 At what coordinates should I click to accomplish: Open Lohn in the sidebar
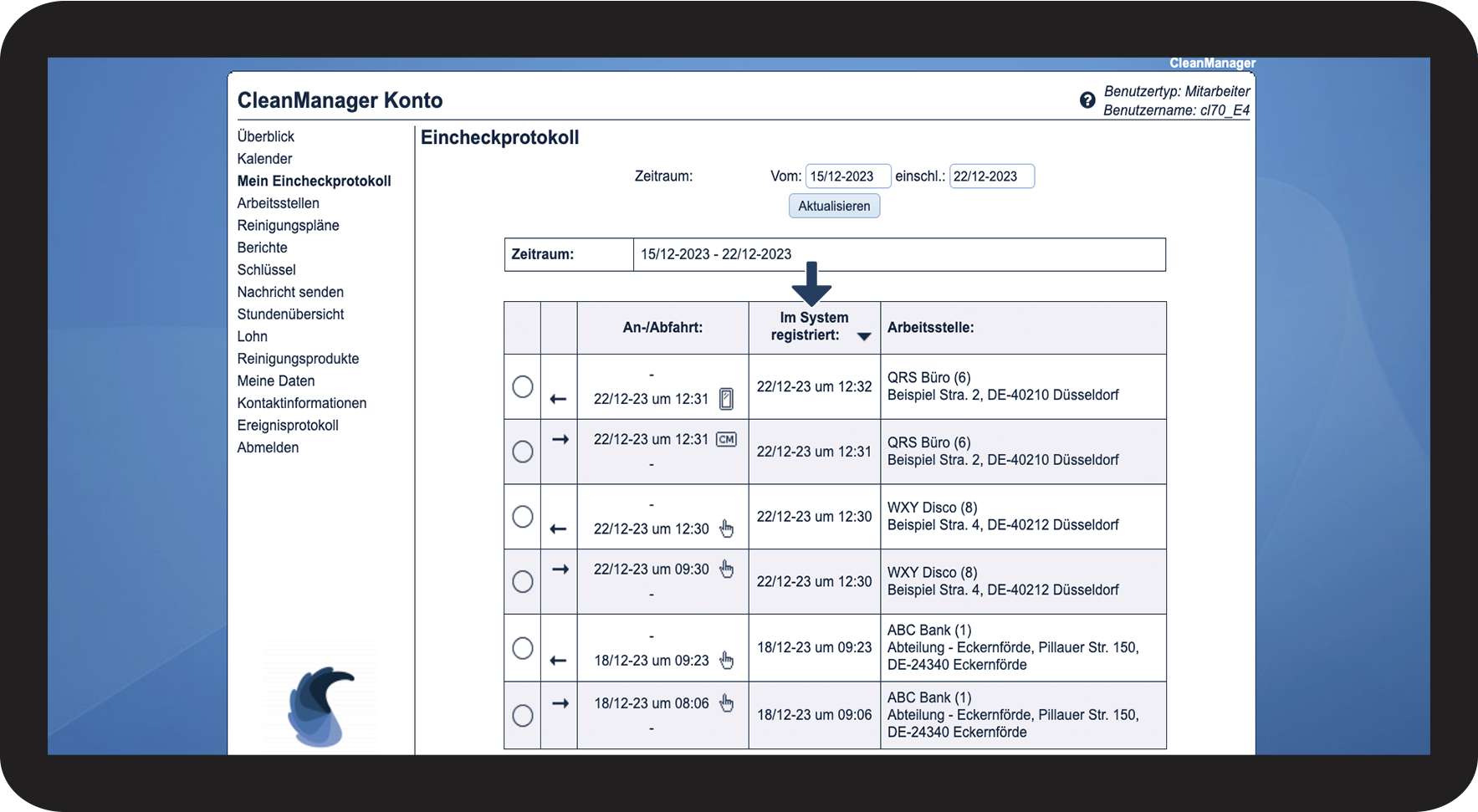(253, 336)
